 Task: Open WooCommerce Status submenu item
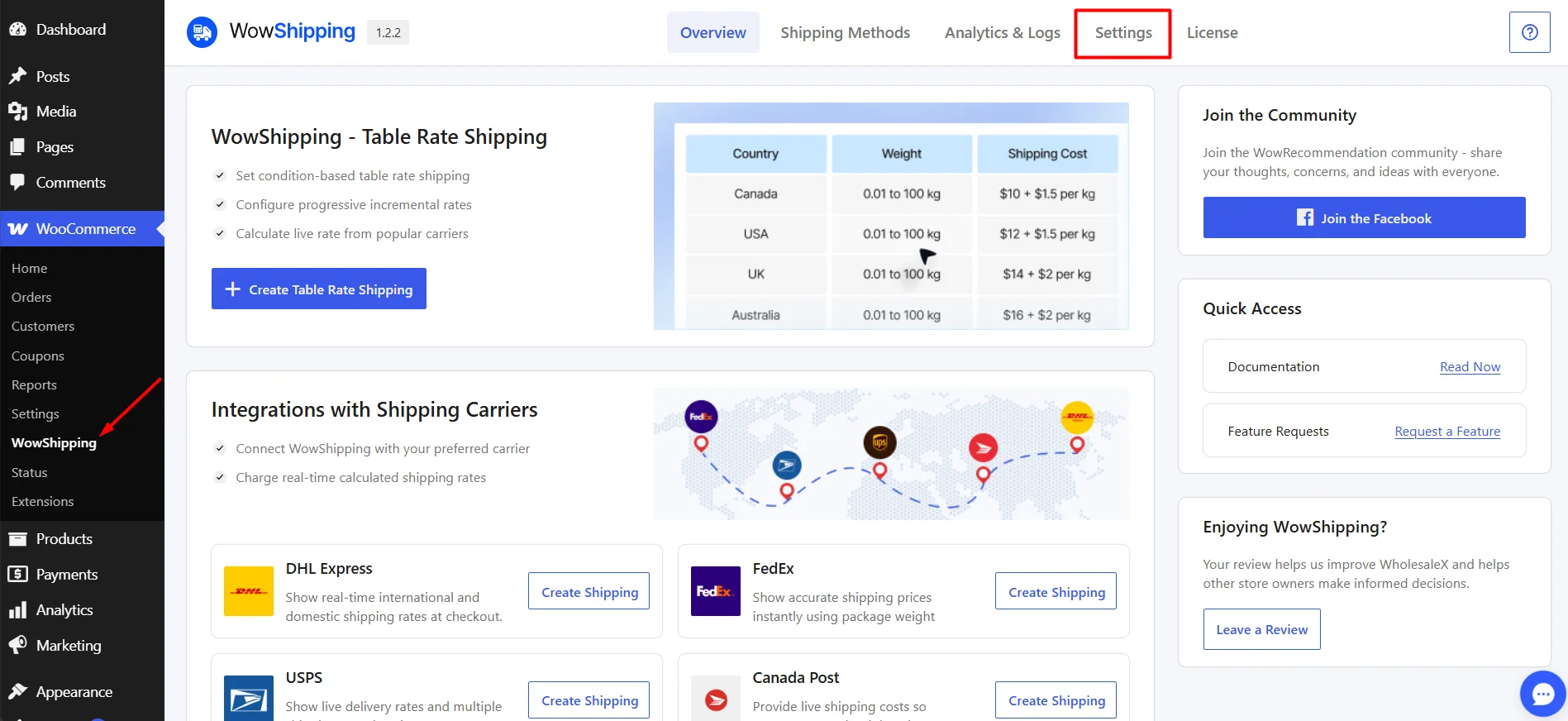click(x=30, y=473)
